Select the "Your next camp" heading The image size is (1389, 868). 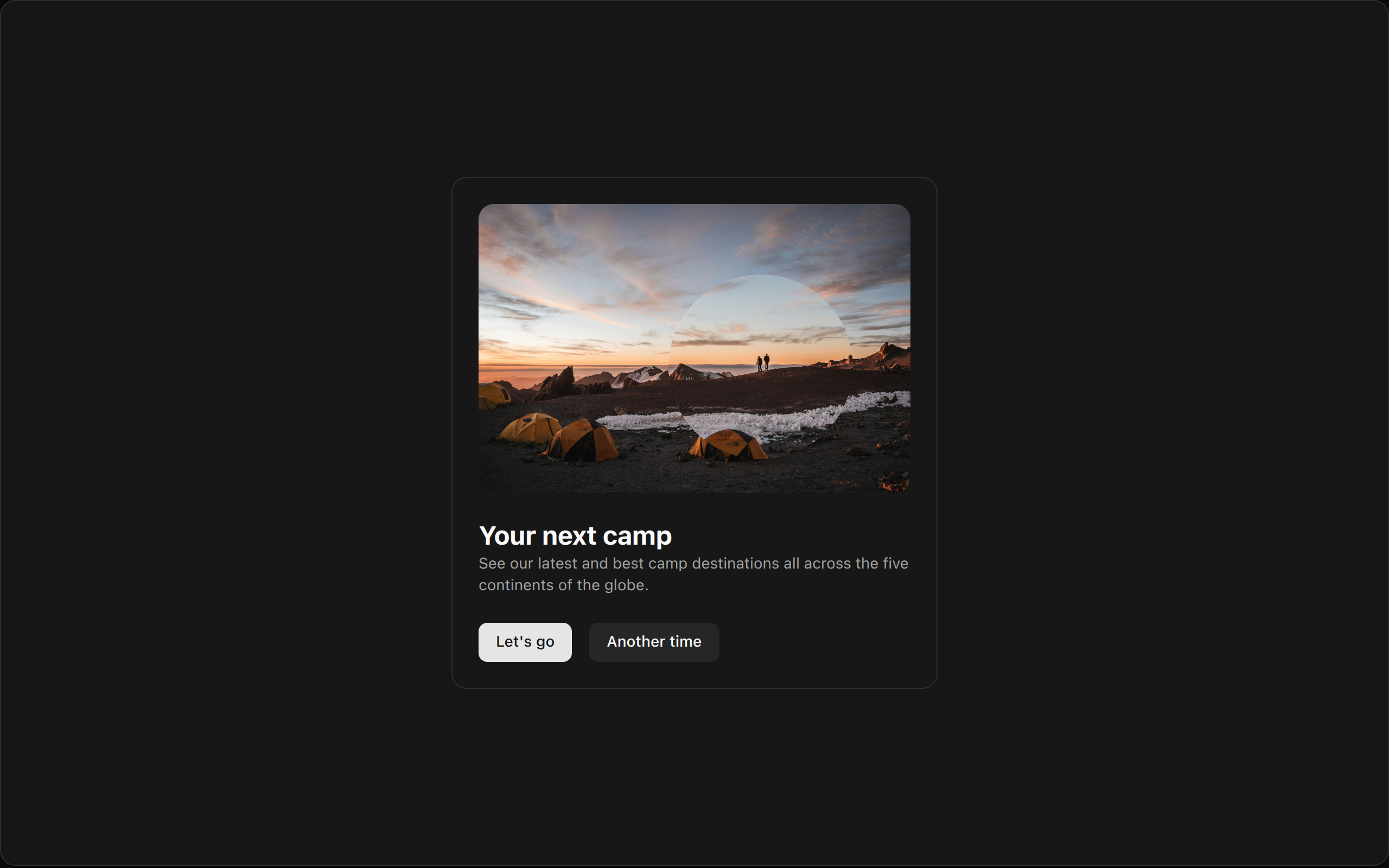pos(575,535)
